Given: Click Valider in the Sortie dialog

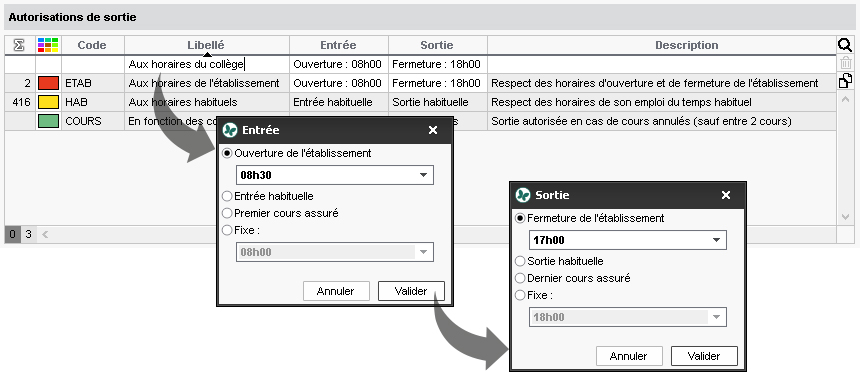Looking at the screenshot, I should pyautogui.click(x=704, y=356).
